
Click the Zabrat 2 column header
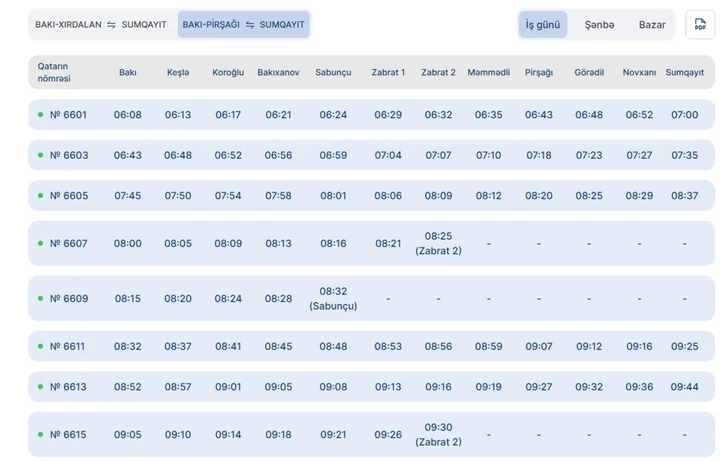click(438, 72)
